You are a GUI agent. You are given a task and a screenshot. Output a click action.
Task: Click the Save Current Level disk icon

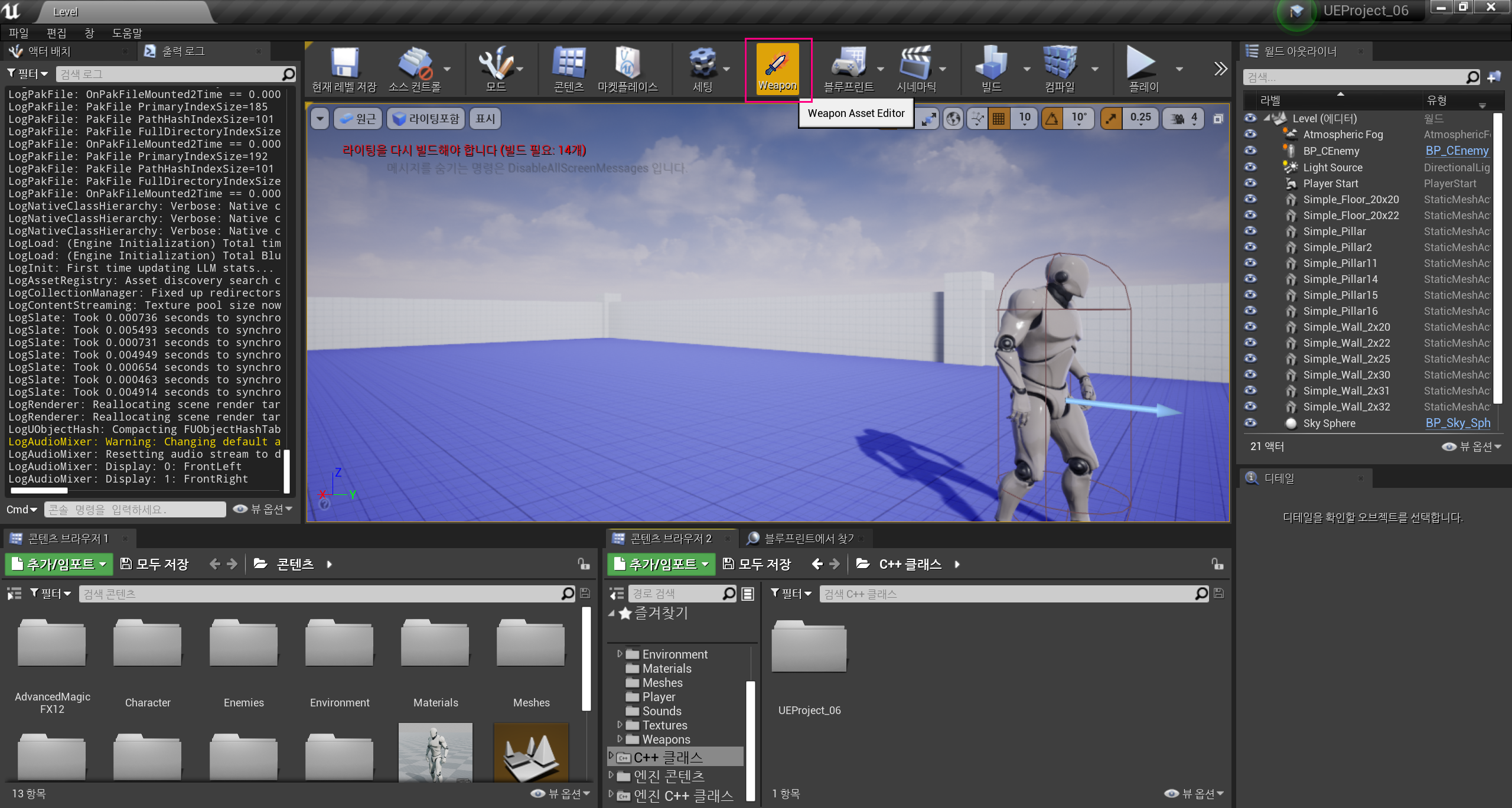[x=344, y=63]
